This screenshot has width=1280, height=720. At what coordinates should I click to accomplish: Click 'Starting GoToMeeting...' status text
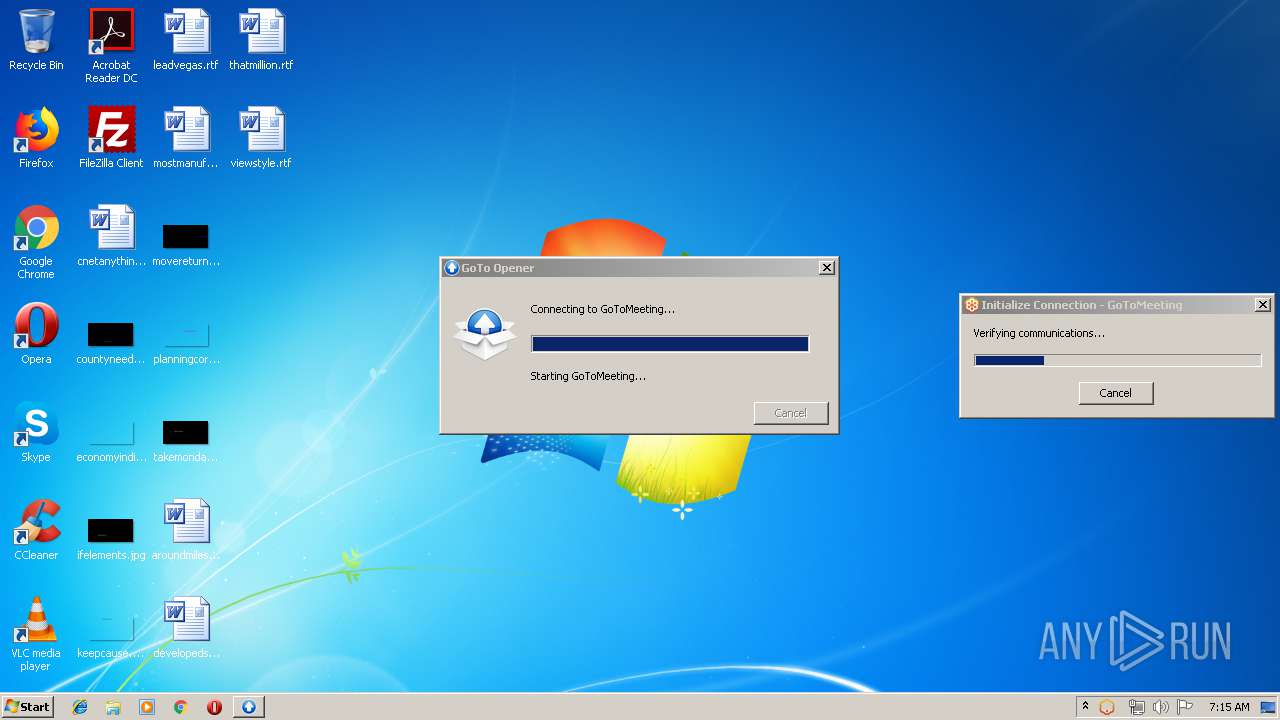point(588,376)
